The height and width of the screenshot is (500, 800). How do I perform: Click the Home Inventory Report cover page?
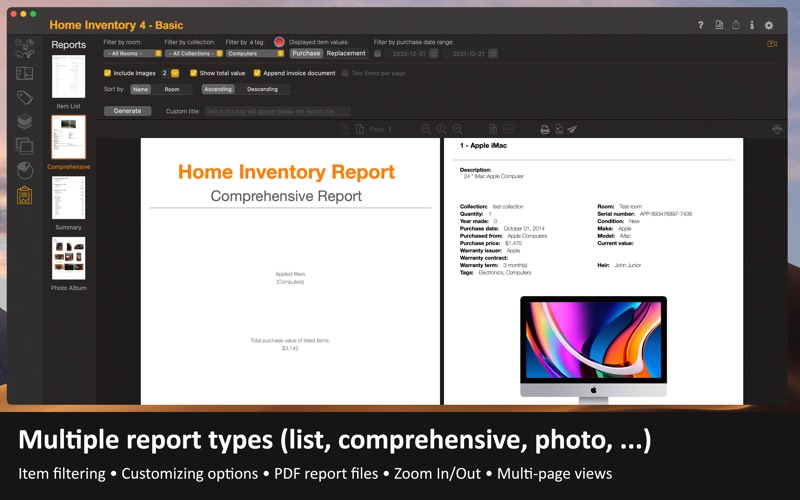(x=290, y=271)
